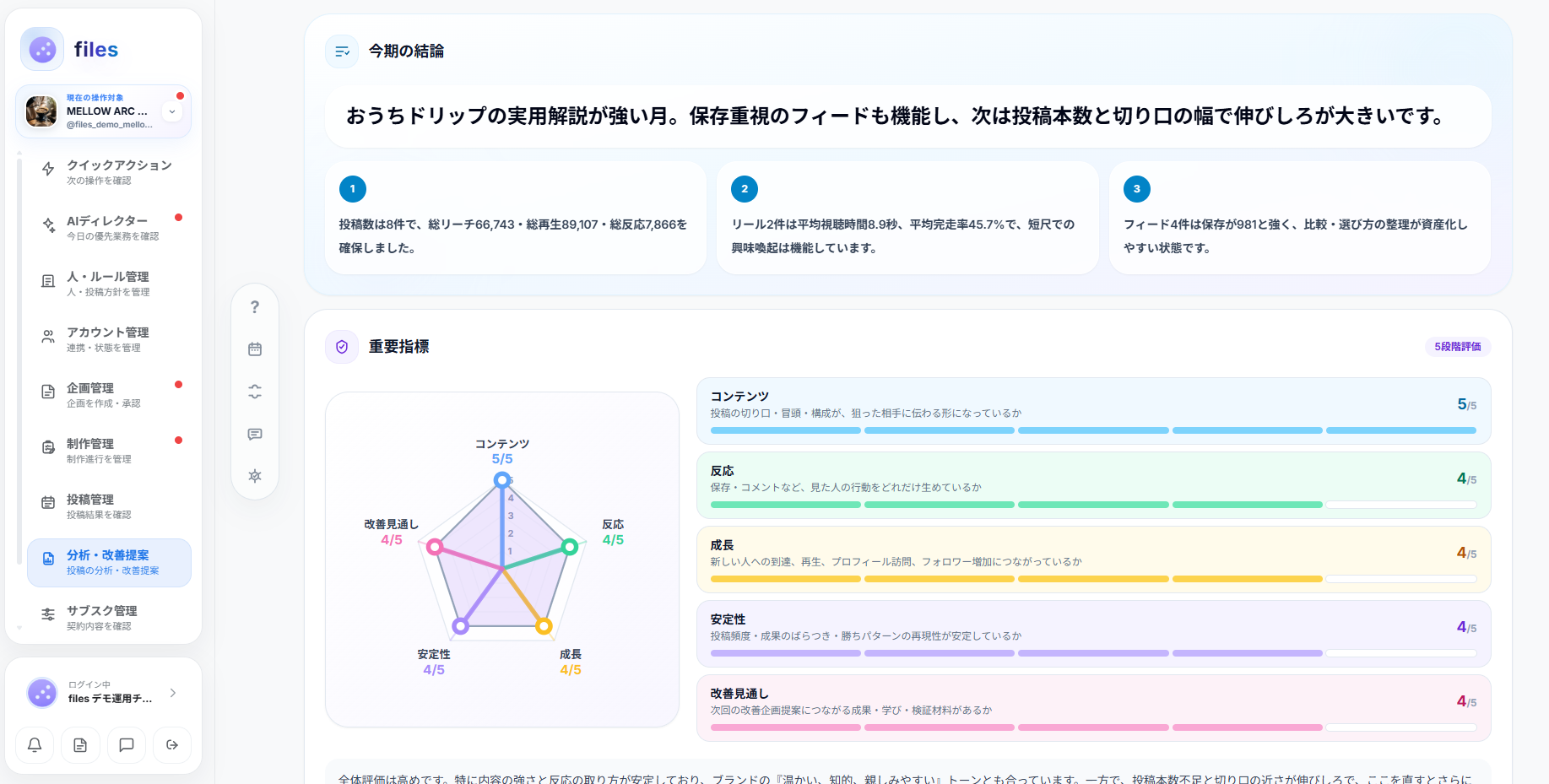Click the MELLOW ARC account avatar thumbnail
Viewport: 1549px width, 784px height.
[41, 111]
